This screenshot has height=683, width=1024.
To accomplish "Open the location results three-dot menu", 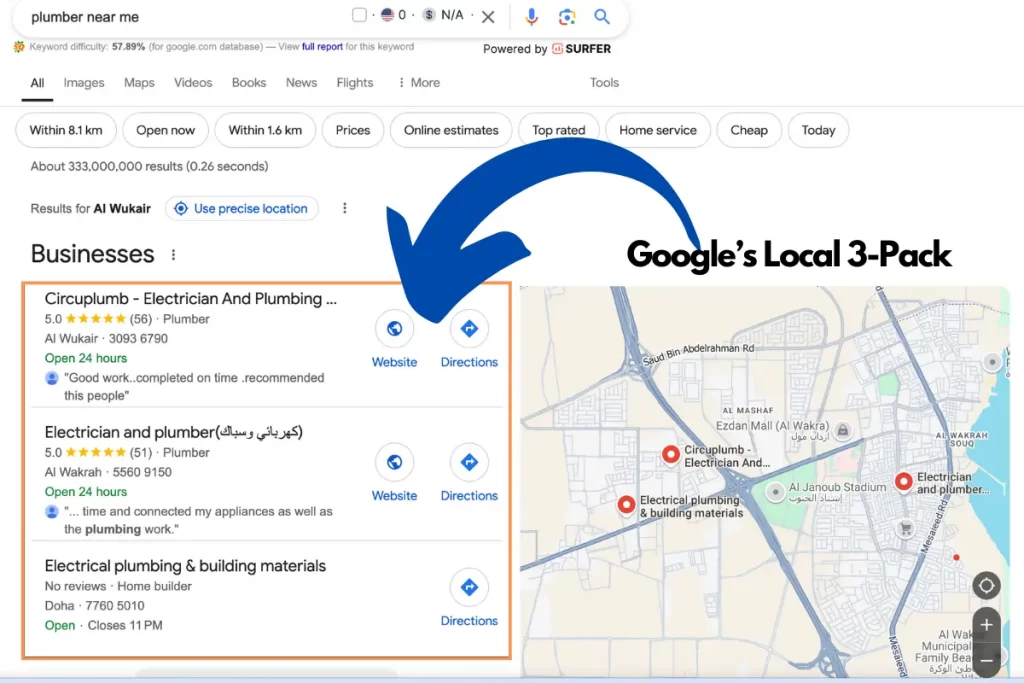I will point(345,208).
